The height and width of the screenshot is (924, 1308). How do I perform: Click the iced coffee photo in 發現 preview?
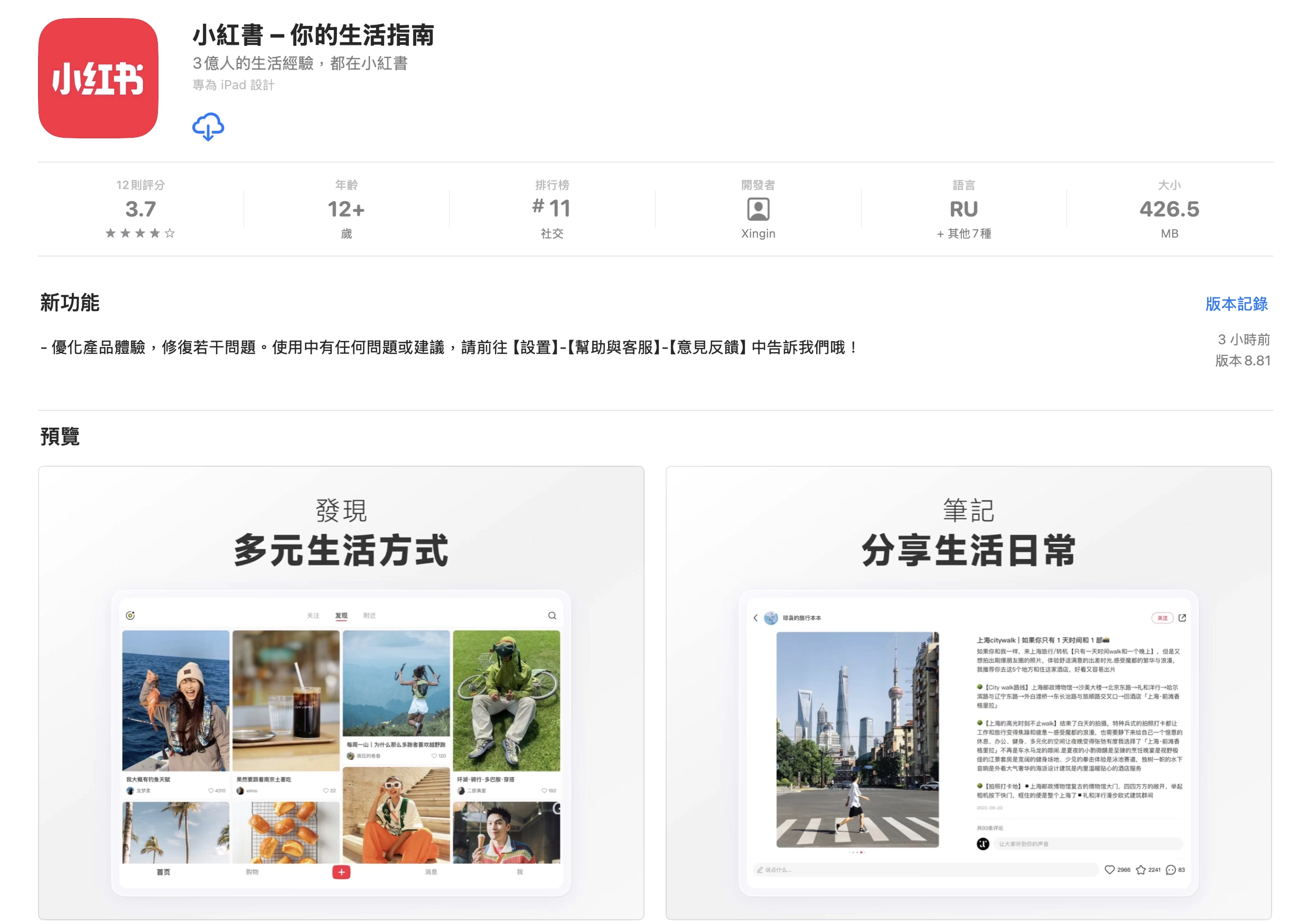[x=285, y=700]
